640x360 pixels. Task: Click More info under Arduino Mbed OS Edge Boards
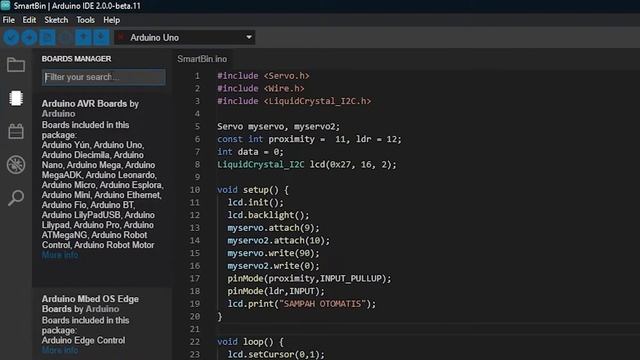click(60, 350)
